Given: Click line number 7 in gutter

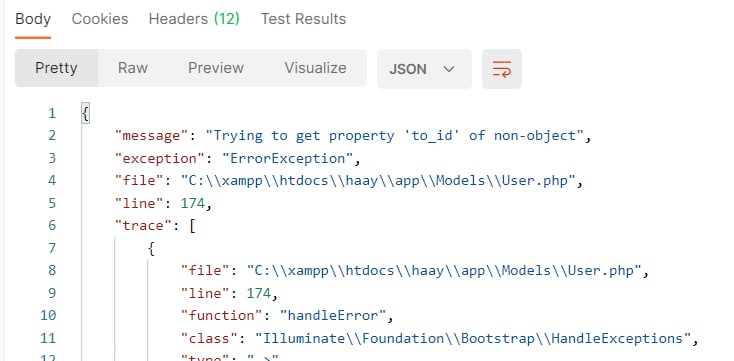Looking at the screenshot, I should [x=51, y=248].
